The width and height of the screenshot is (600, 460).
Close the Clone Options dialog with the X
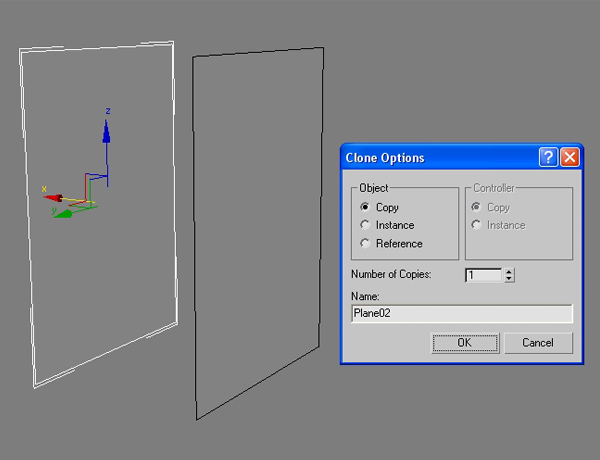569,157
